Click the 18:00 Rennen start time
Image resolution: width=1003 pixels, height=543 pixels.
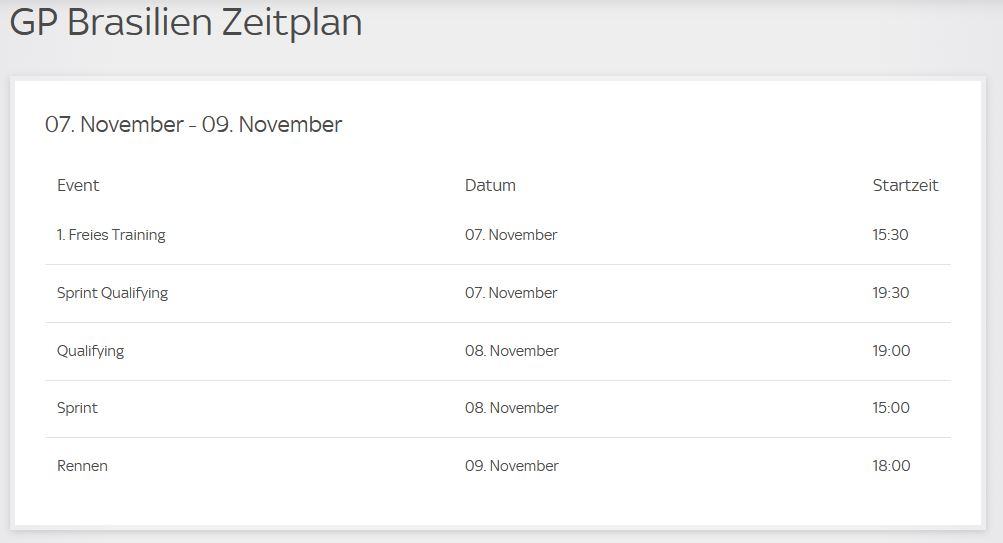(x=890, y=466)
